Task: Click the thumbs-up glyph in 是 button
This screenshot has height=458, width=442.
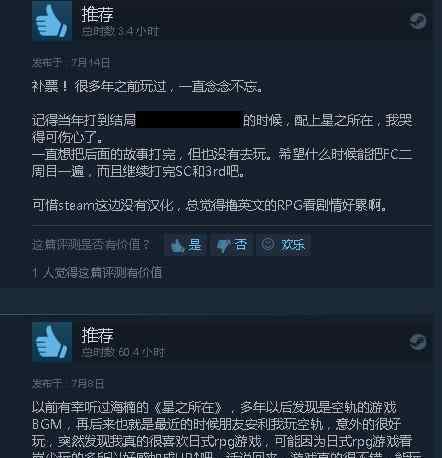Action: pos(177,246)
